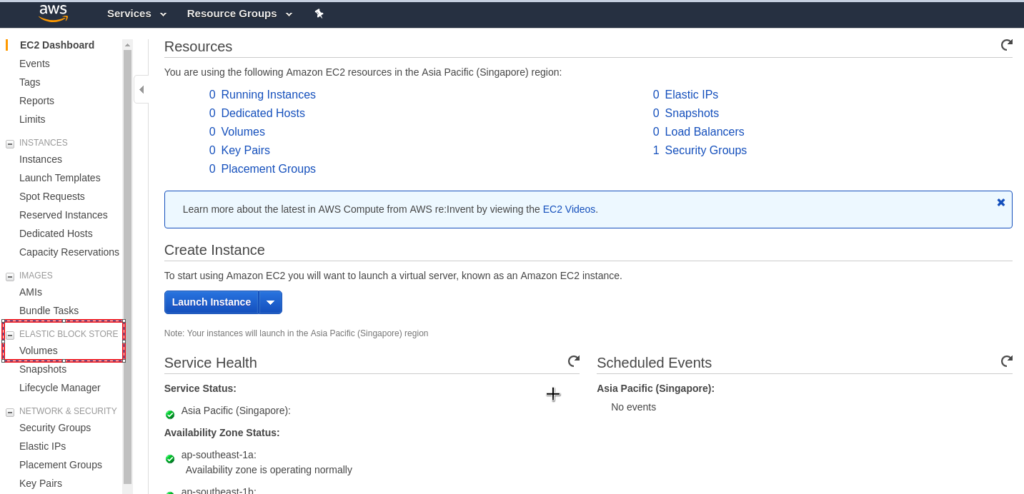This screenshot has height=494, width=1024.
Task: Click the pin shortcut icon in top bar
Action: coord(319,13)
